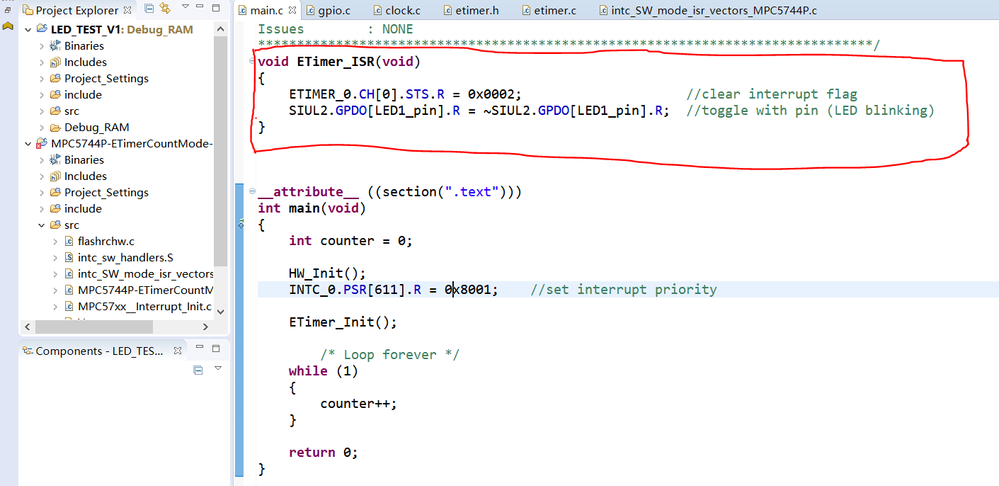The width and height of the screenshot is (999, 486).
Task: Switch to etimer.h editor tab
Action: [469, 10]
